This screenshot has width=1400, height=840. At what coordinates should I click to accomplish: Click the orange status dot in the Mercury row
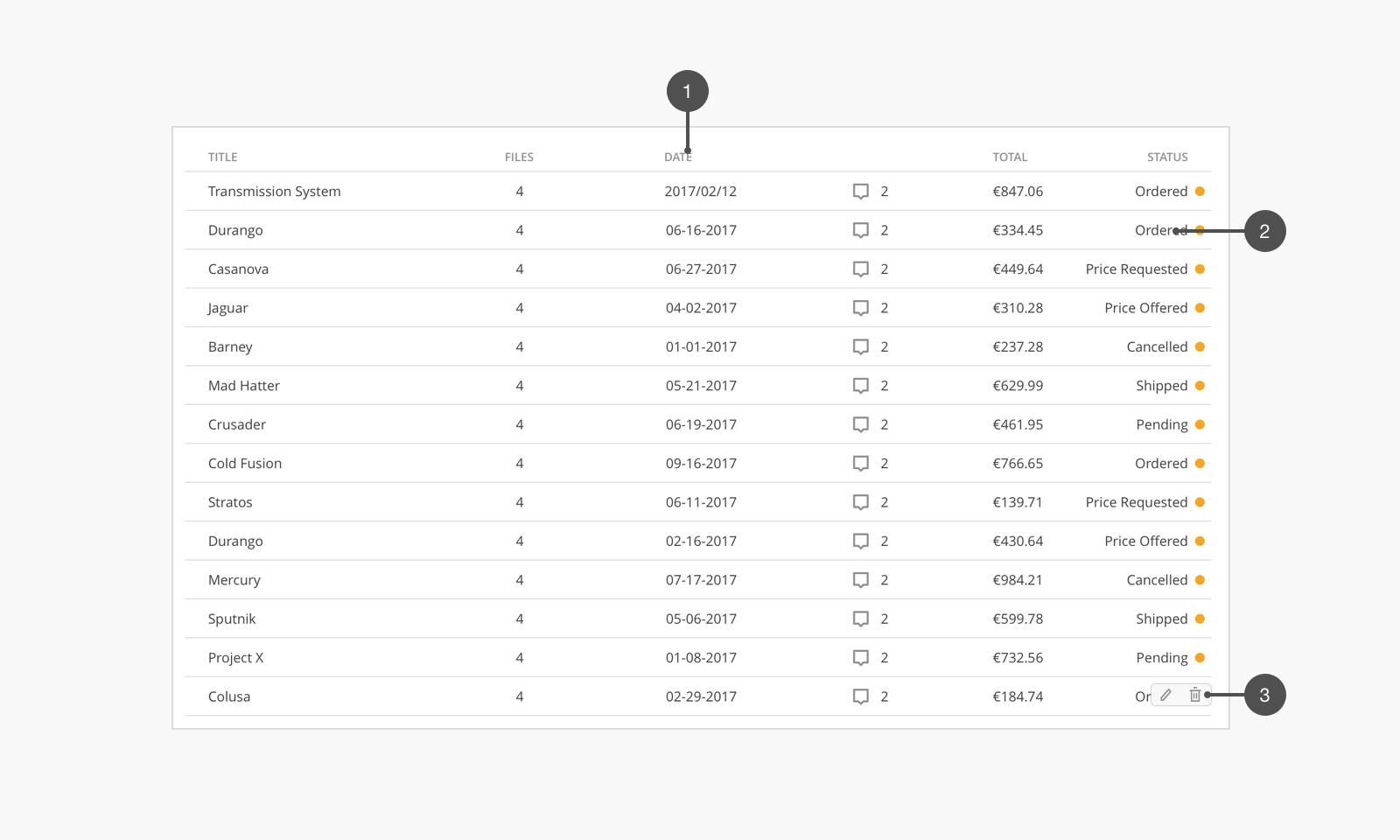1200,580
